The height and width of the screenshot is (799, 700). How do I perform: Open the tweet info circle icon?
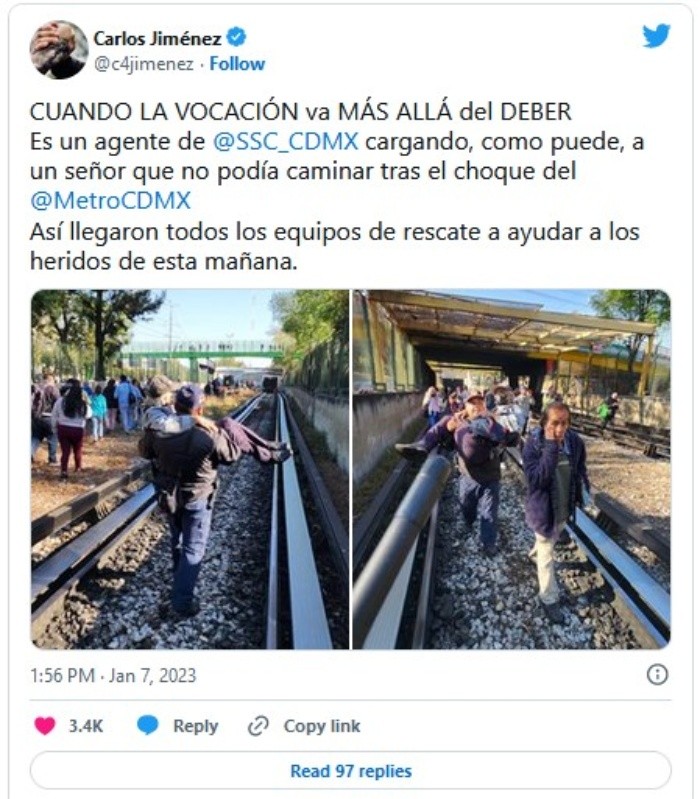pos(657,675)
